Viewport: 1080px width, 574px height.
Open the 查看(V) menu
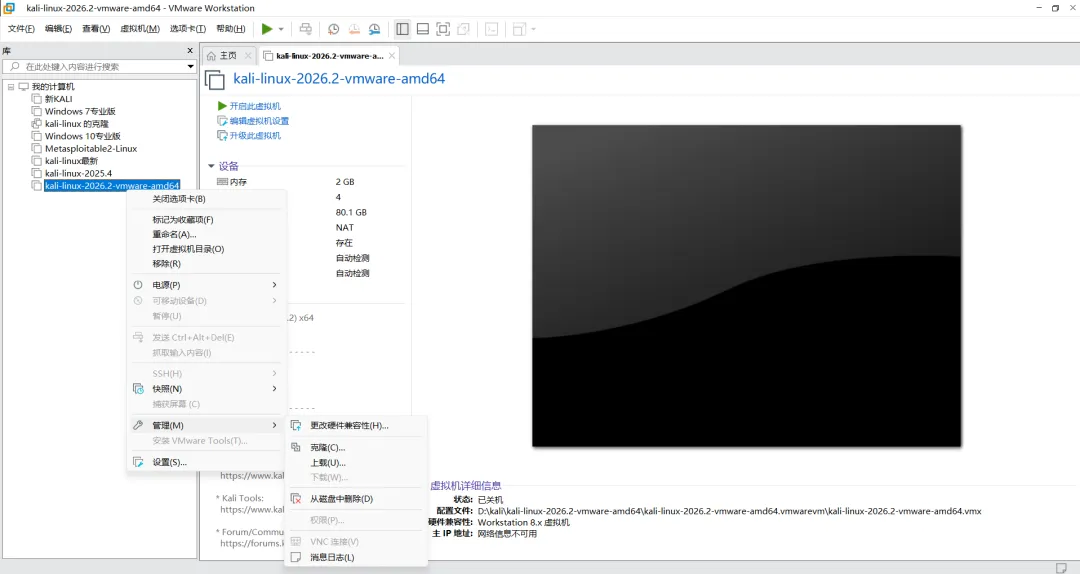click(x=96, y=29)
